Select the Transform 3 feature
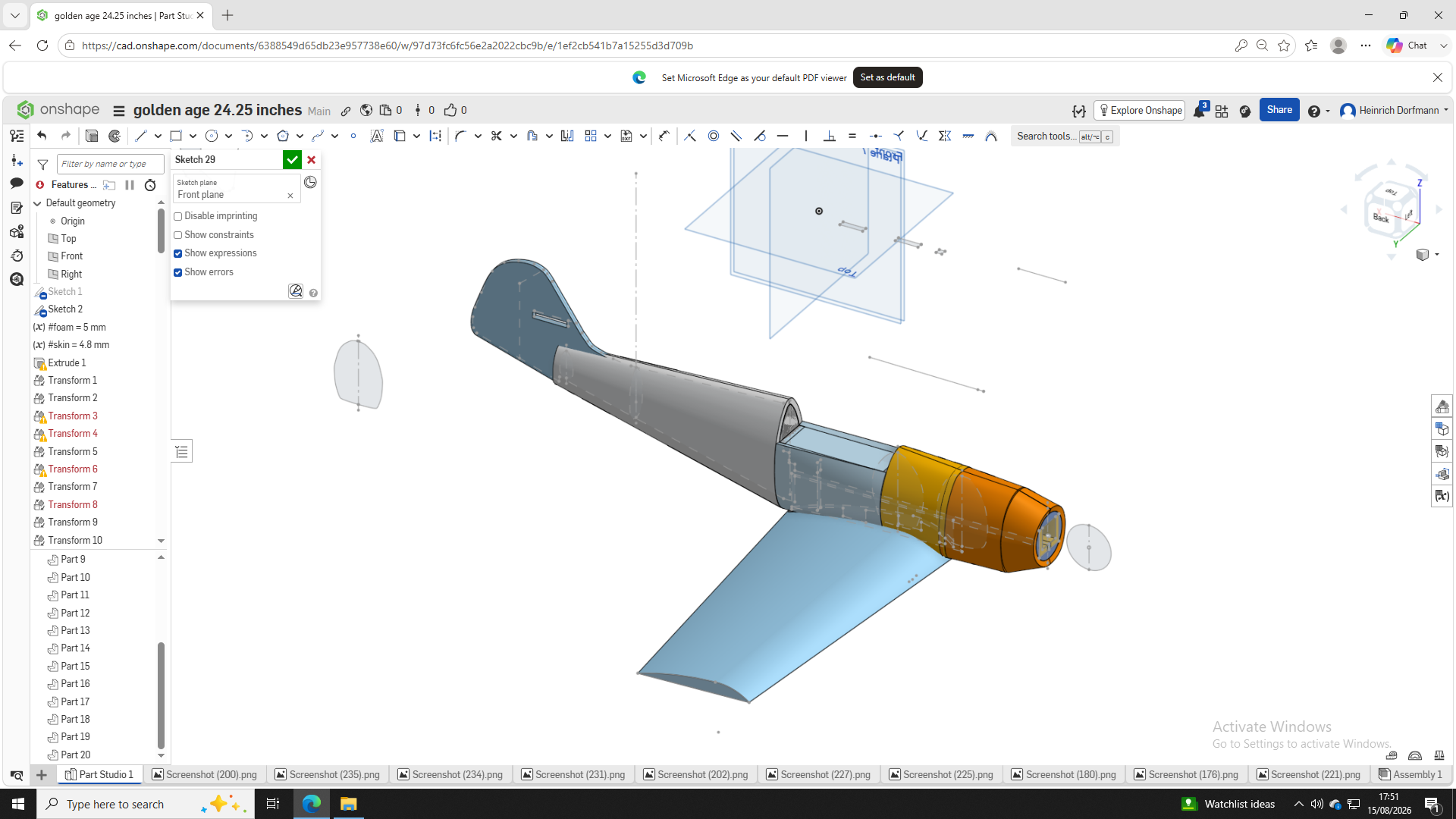The image size is (1456, 819). 73,416
